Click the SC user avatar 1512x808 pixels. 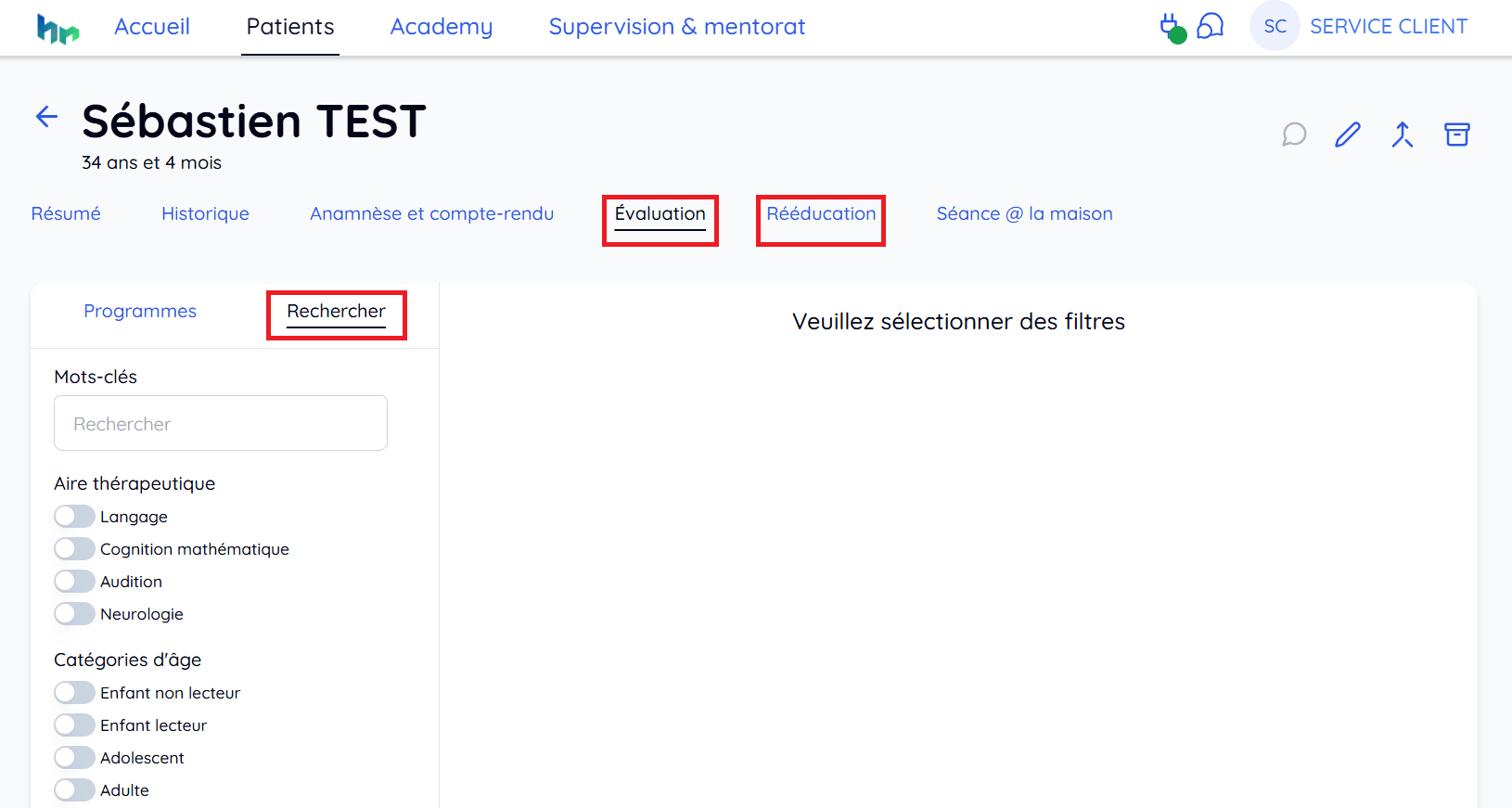pyautogui.click(x=1275, y=26)
